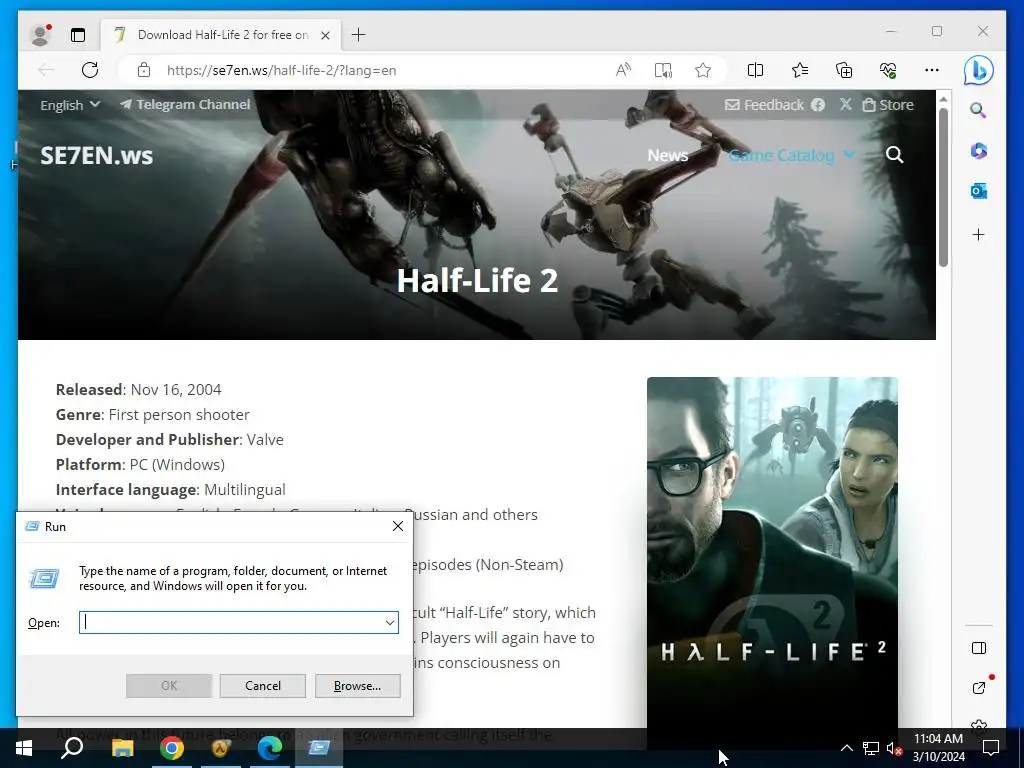The width and height of the screenshot is (1024, 768).
Task: Go to SE7EN.ws home logo
Action: coord(97,155)
